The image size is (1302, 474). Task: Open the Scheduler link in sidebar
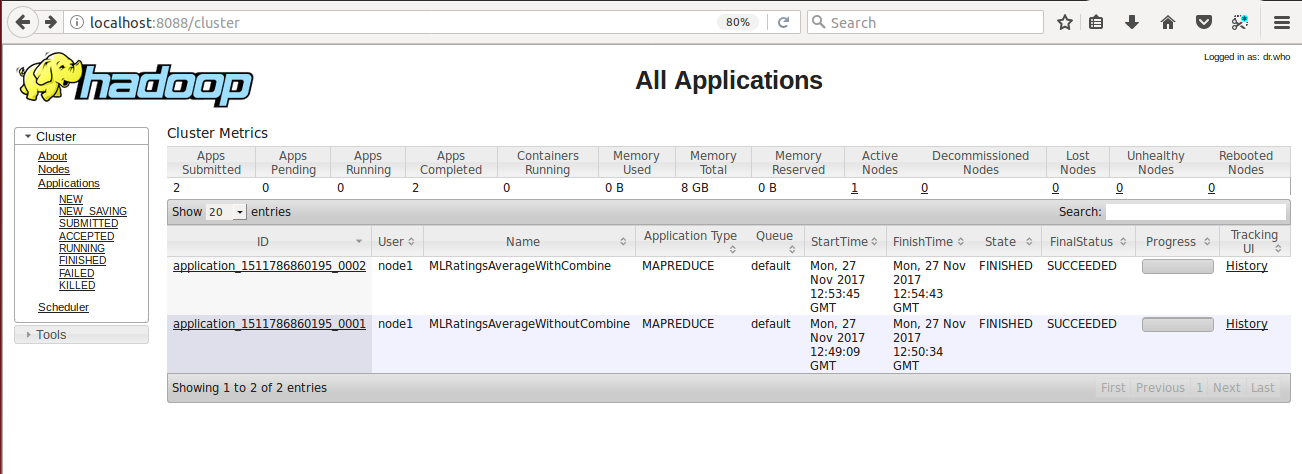64,307
